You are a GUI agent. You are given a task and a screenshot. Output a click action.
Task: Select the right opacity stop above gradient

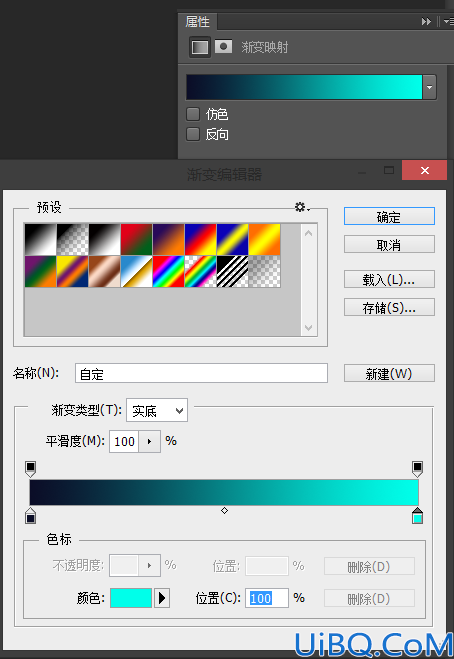[x=417, y=469]
